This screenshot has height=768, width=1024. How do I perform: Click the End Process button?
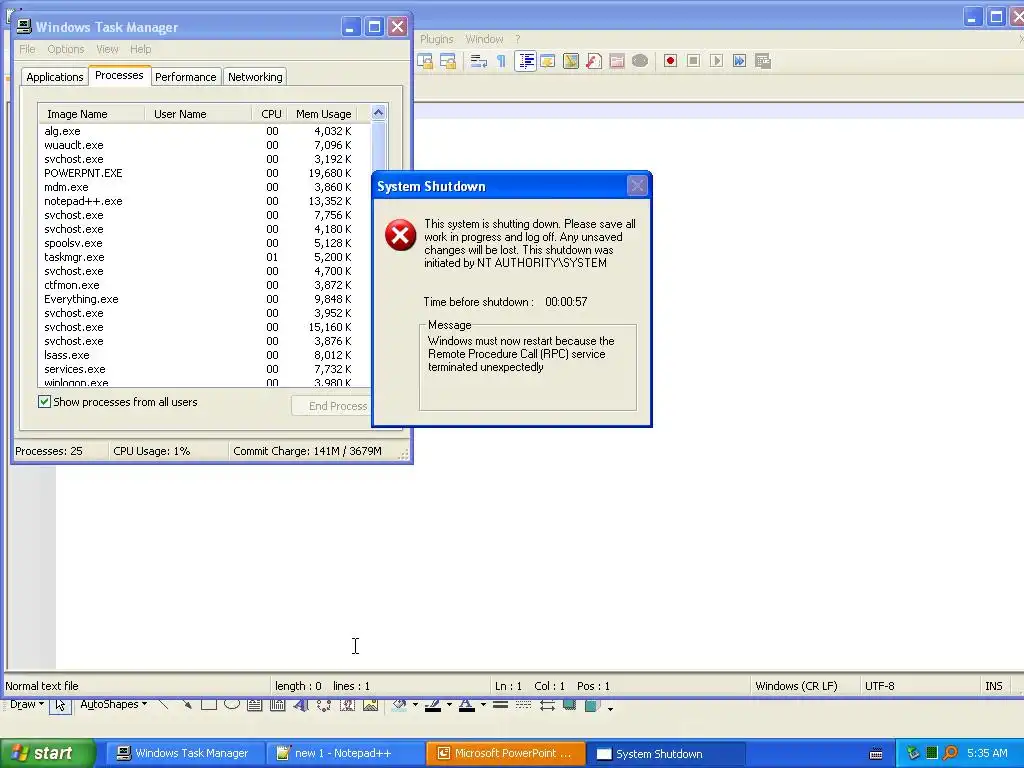(332, 406)
